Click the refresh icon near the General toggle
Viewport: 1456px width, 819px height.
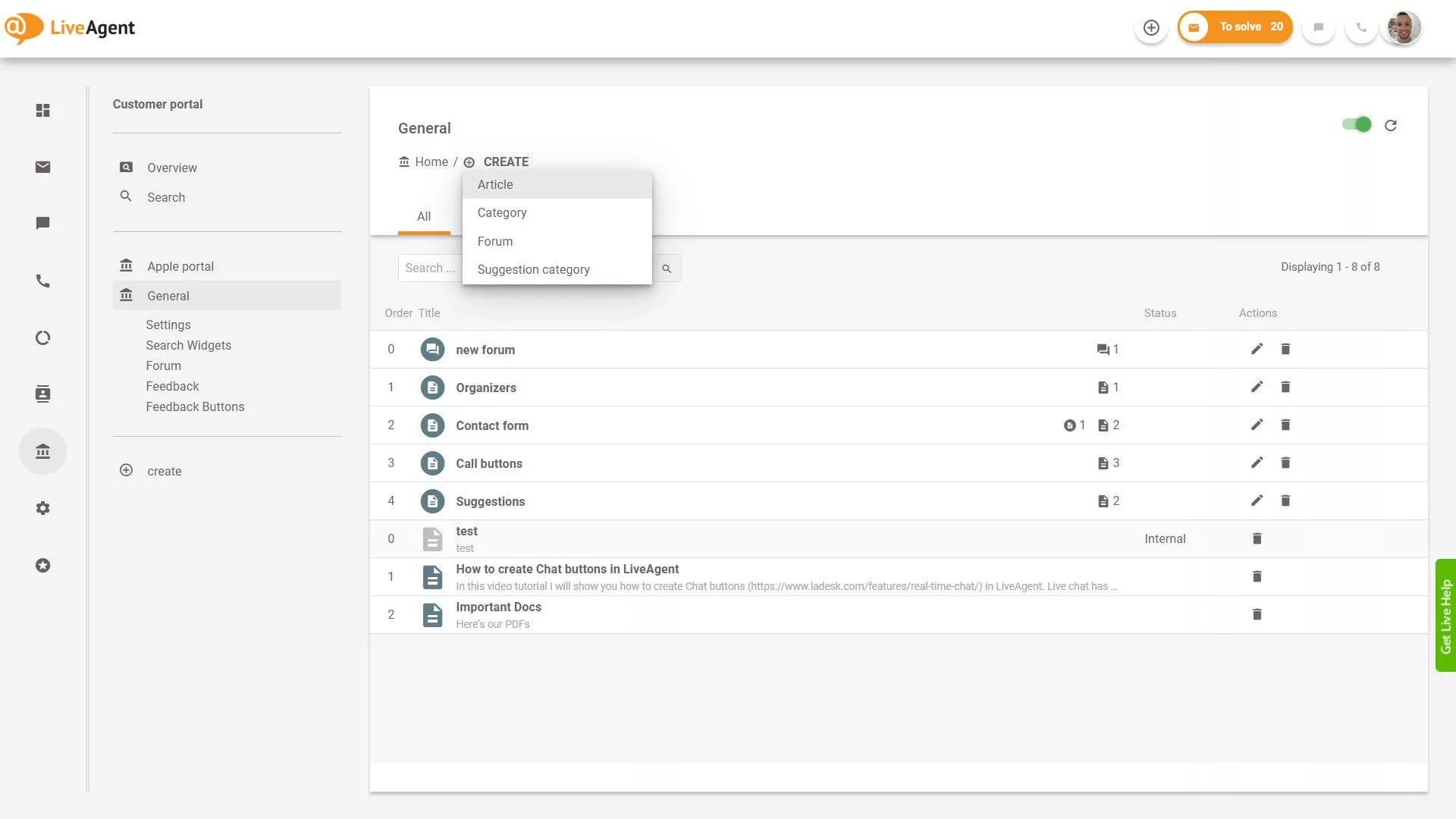point(1391,124)
